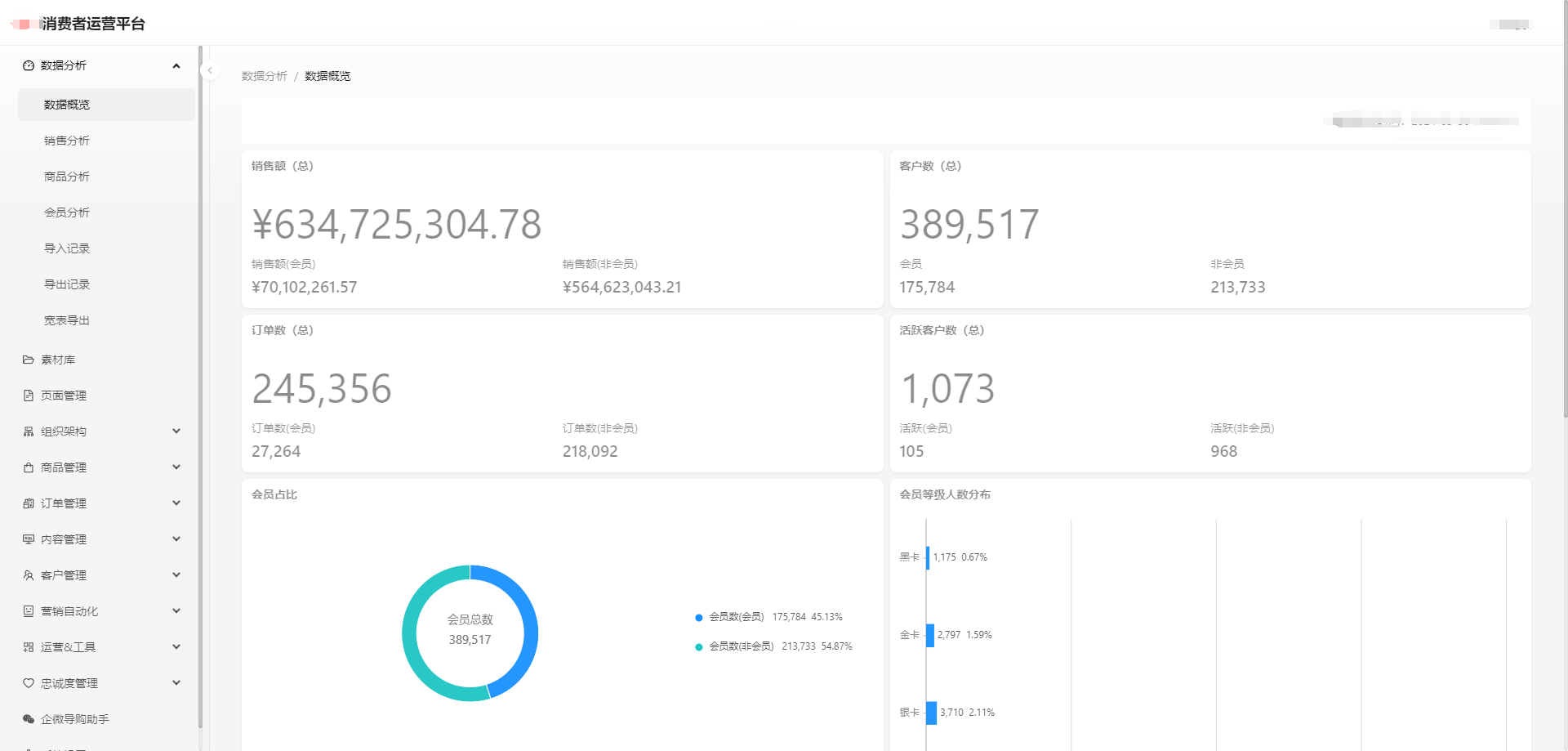Click non-member sales ¥564,623,043.21

621,288
